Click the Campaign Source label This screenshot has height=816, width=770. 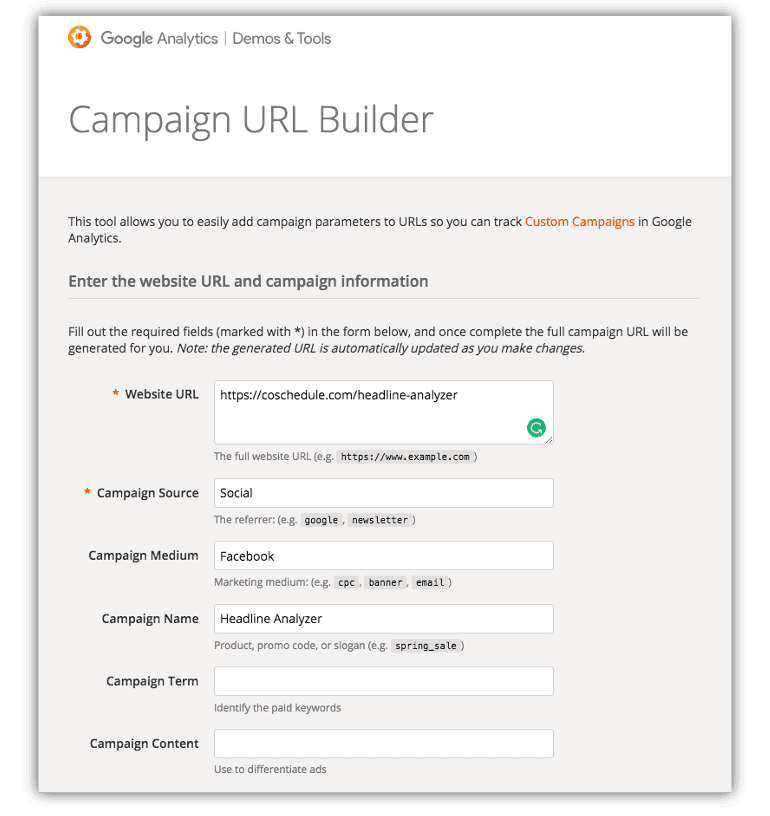147,493
